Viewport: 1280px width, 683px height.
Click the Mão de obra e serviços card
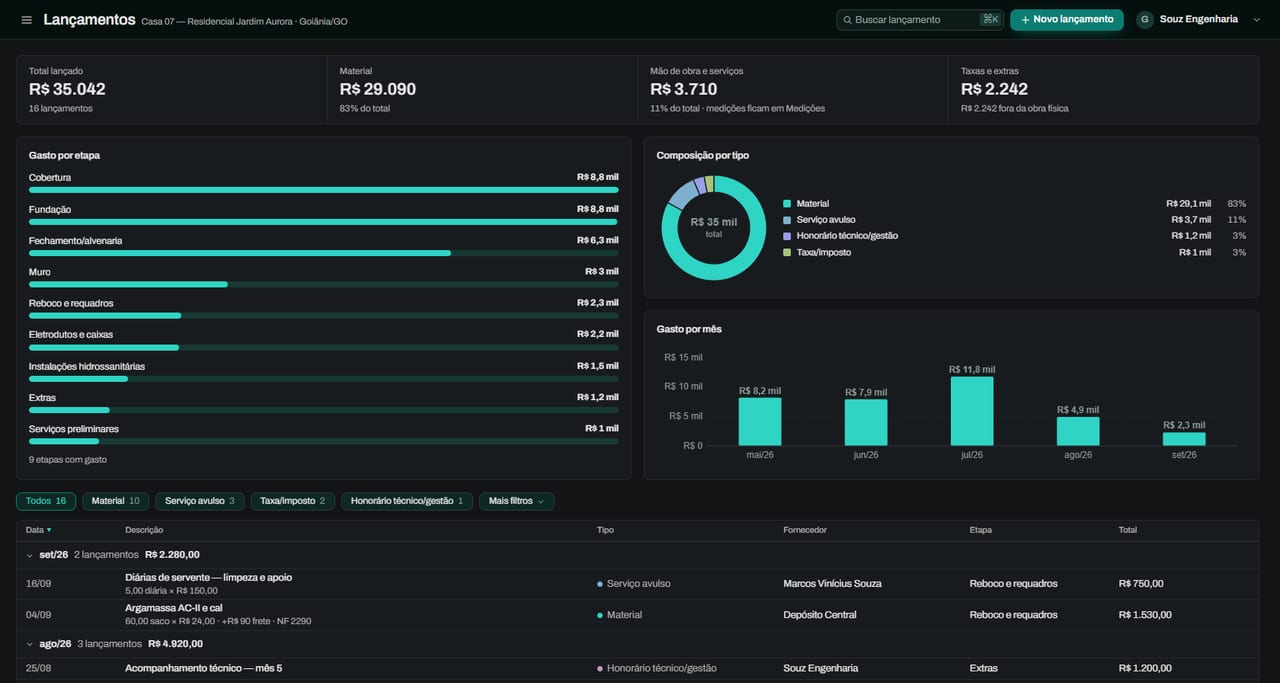(x=793, y=90)
